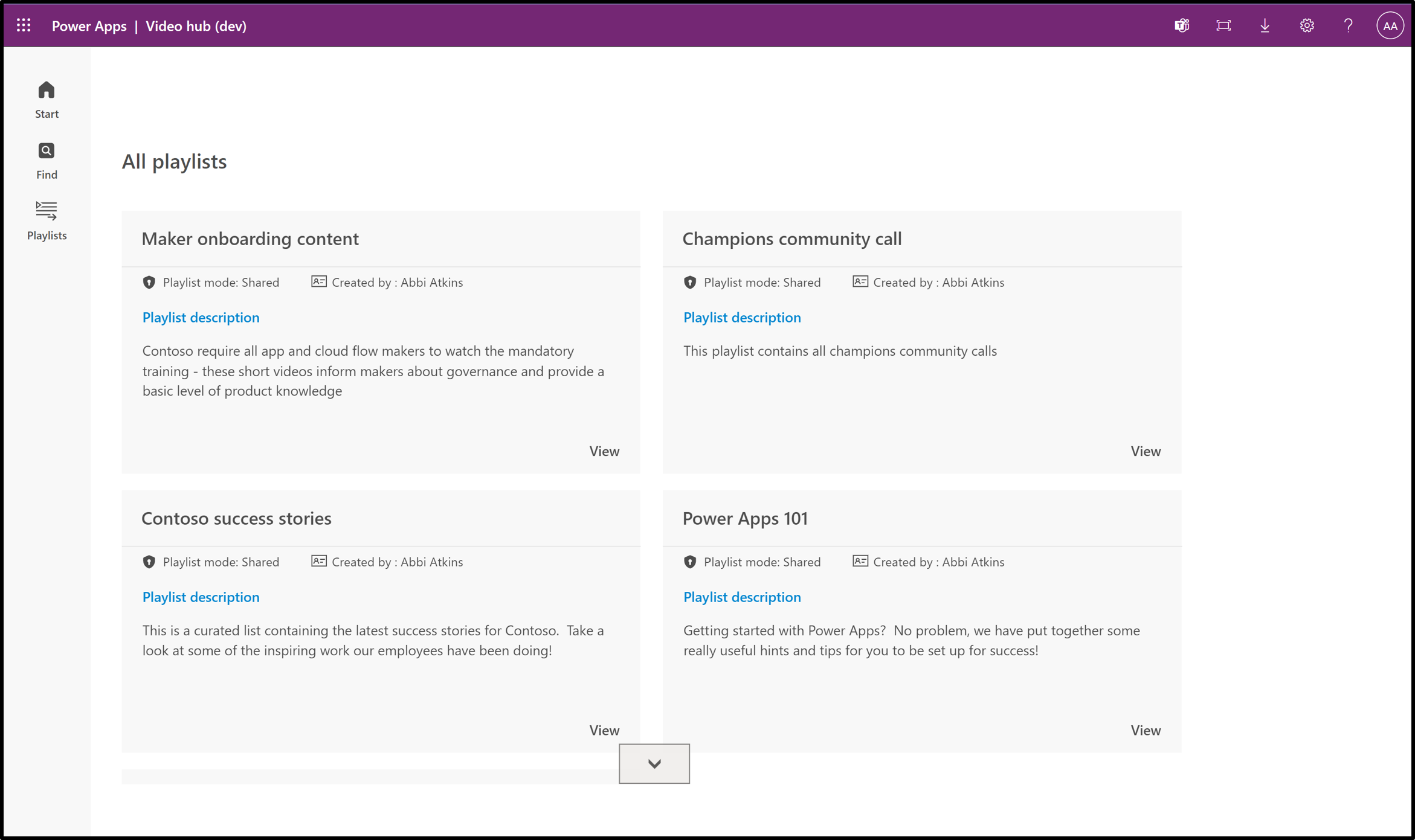This screenshot has height=840, width=1415.
Task: Click the download icon in toolbar
Action: coord(1266,25)
